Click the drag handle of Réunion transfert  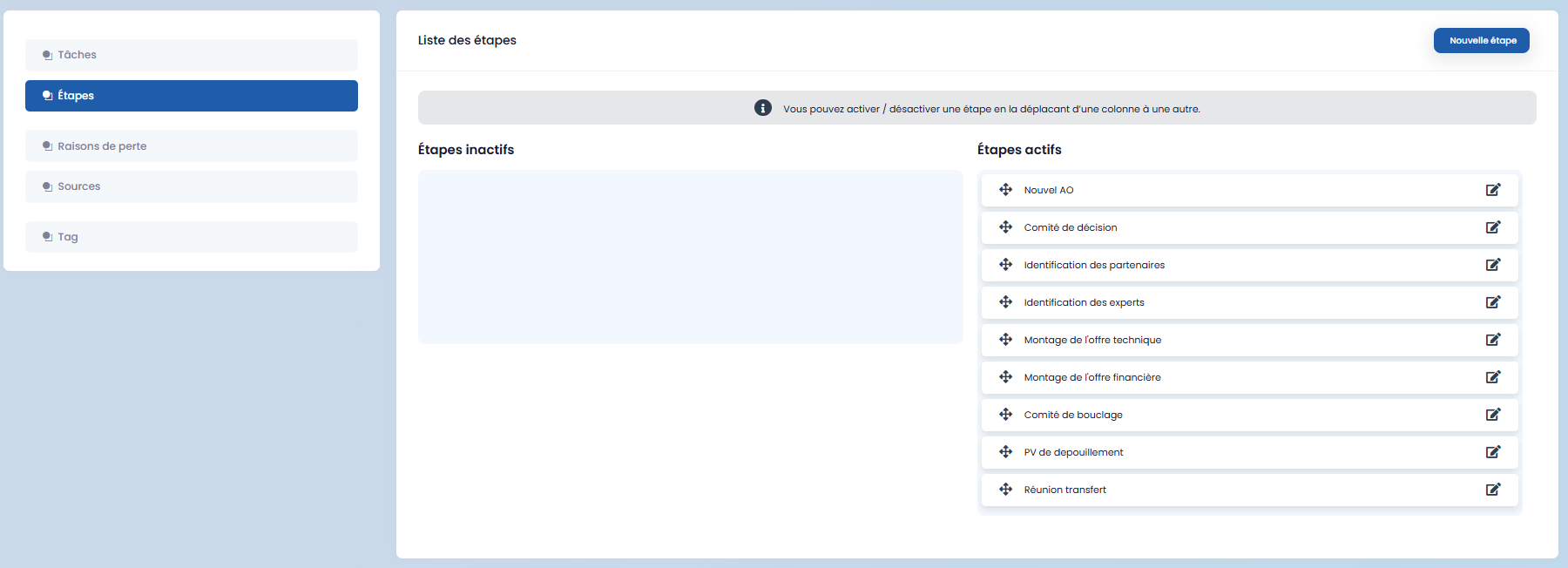1005,490
